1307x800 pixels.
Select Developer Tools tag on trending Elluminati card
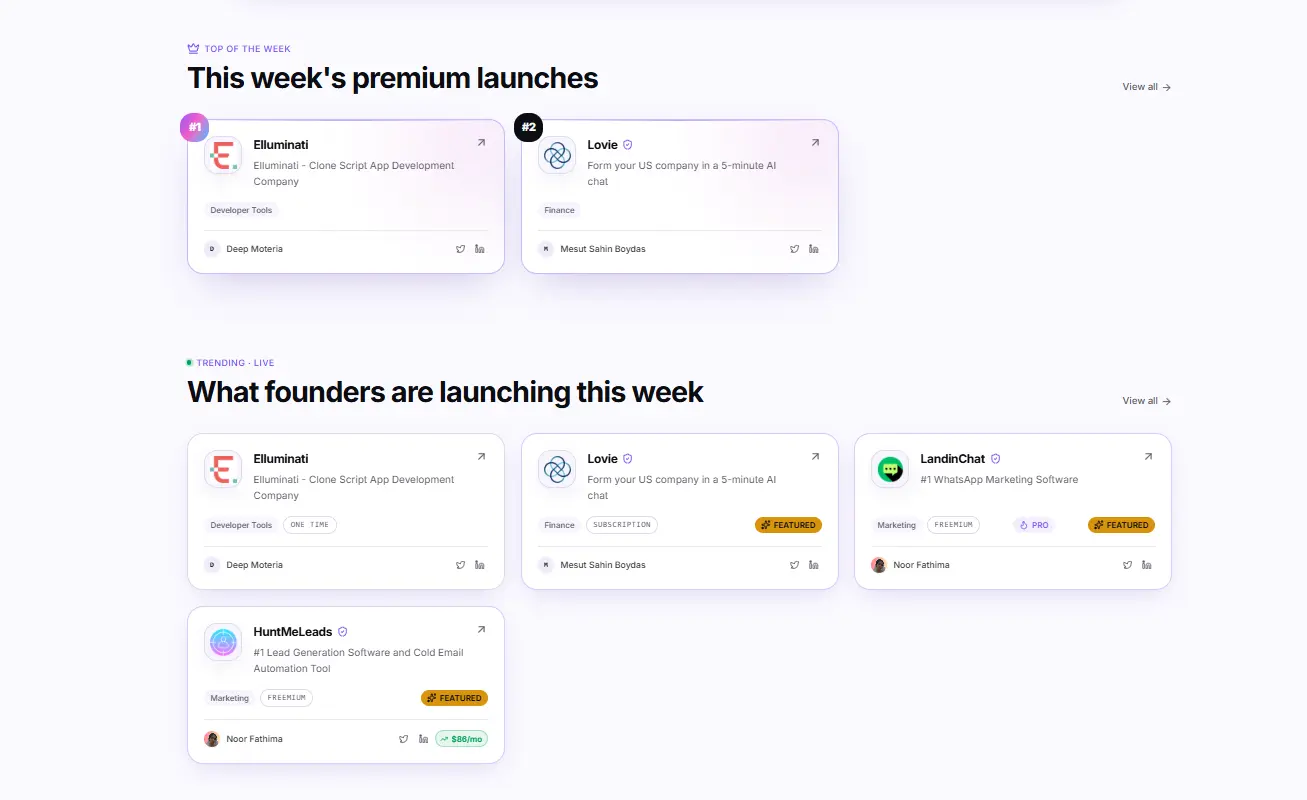241,525
